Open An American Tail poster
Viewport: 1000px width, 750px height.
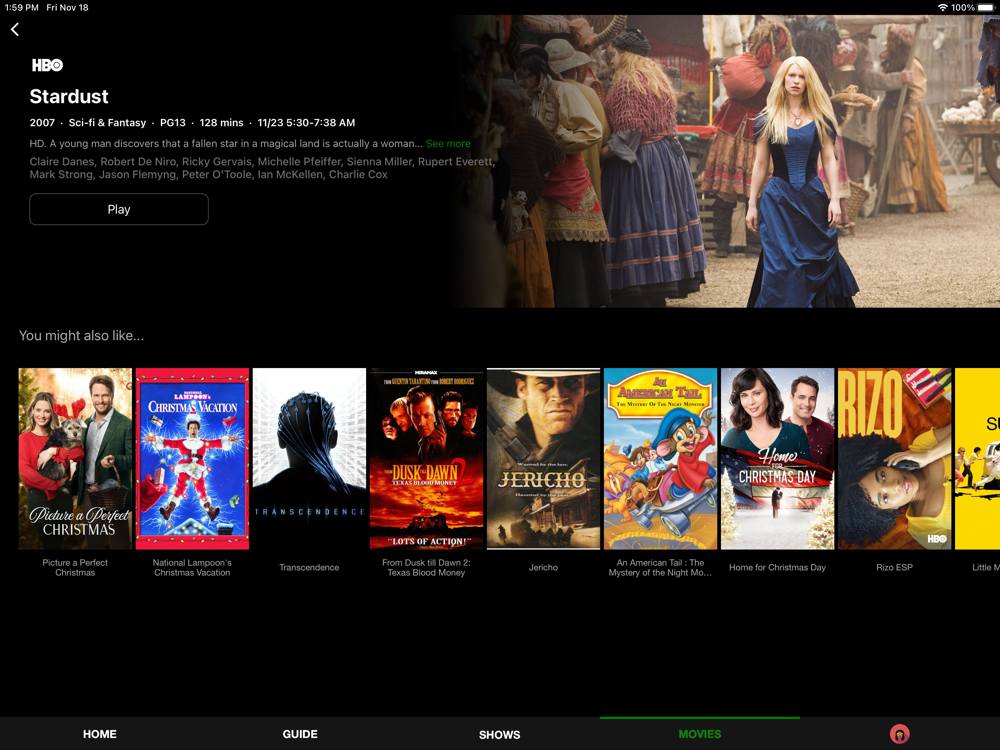pos(660,459)
